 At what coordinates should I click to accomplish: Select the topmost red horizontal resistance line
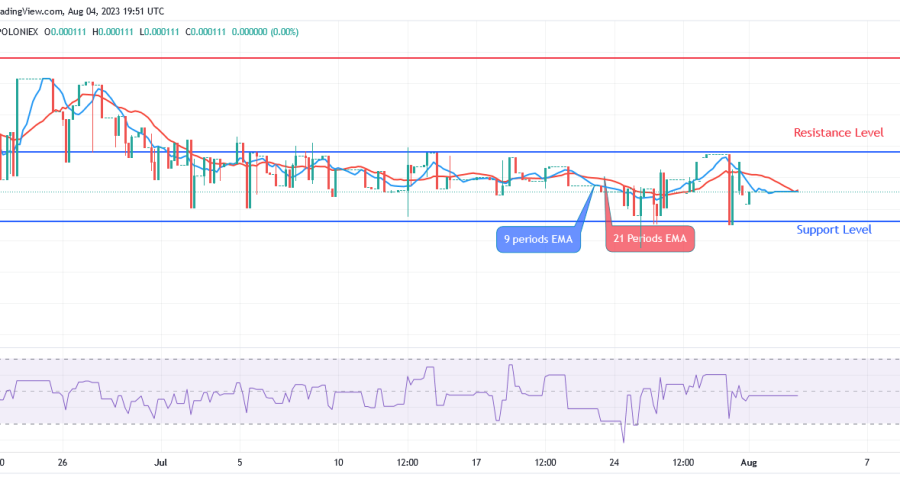[450, 58]
